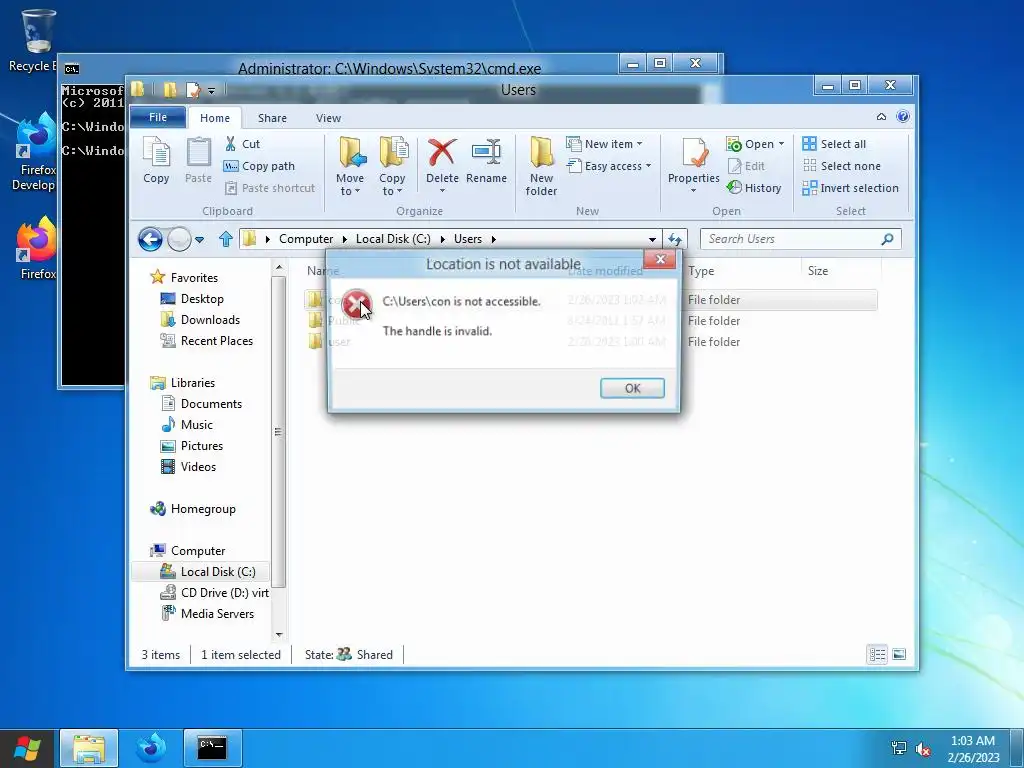Click Paste shortcut in the ribbon
The width and height of the screenshot is (1024, 768).
pos(270,188)
